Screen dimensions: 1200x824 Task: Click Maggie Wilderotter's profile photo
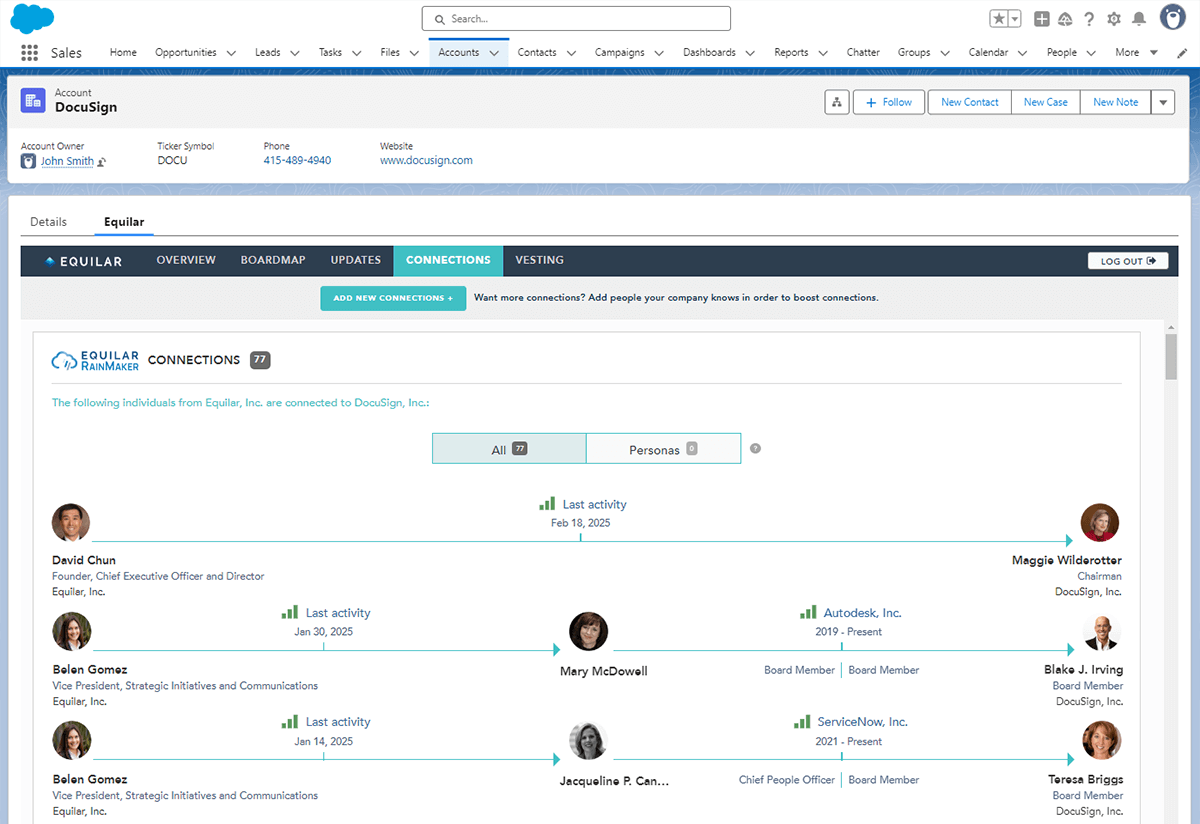(x=1100, y=523)
